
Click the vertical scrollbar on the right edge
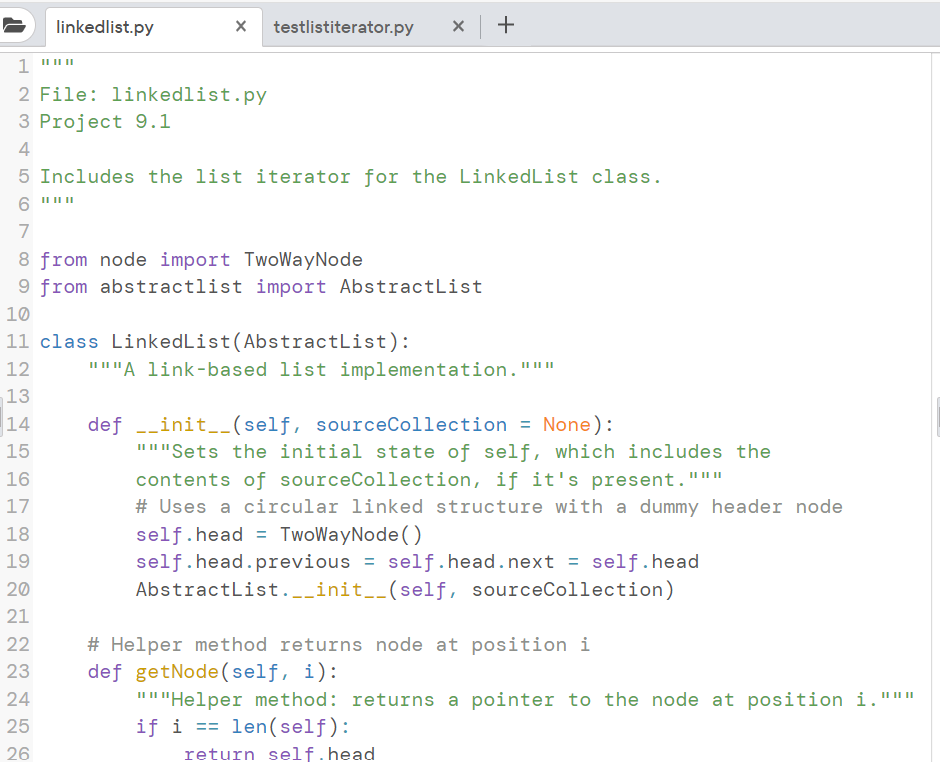(x=935, y=420)
